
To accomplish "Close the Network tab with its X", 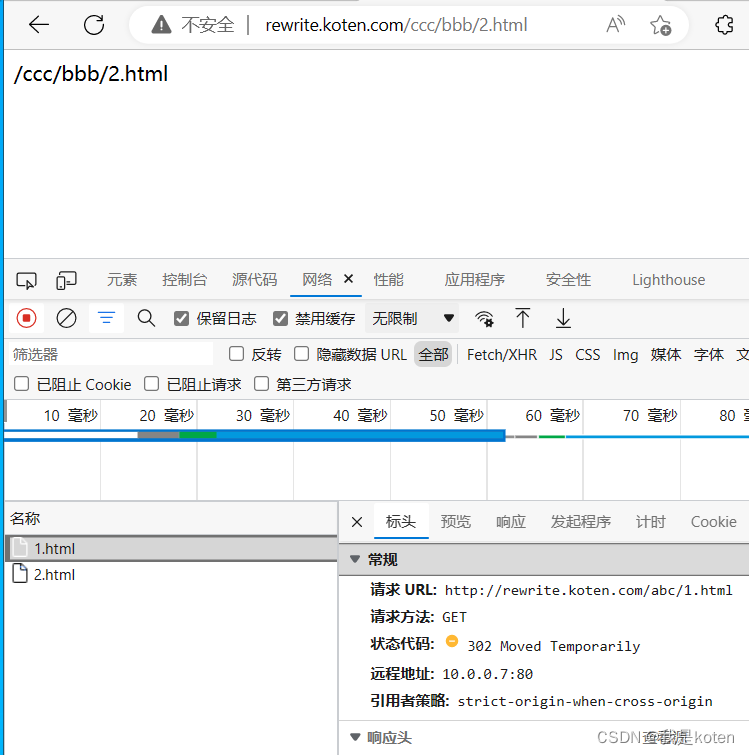I will pos(349,279).
